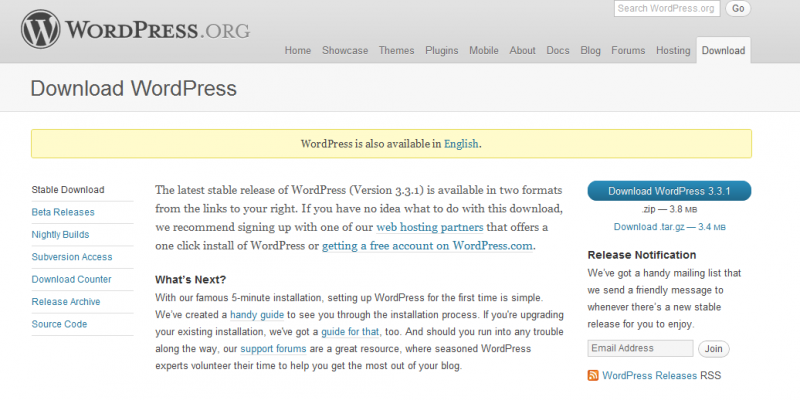
Task: Open the Mobile nav item
Action: (484, 51)
